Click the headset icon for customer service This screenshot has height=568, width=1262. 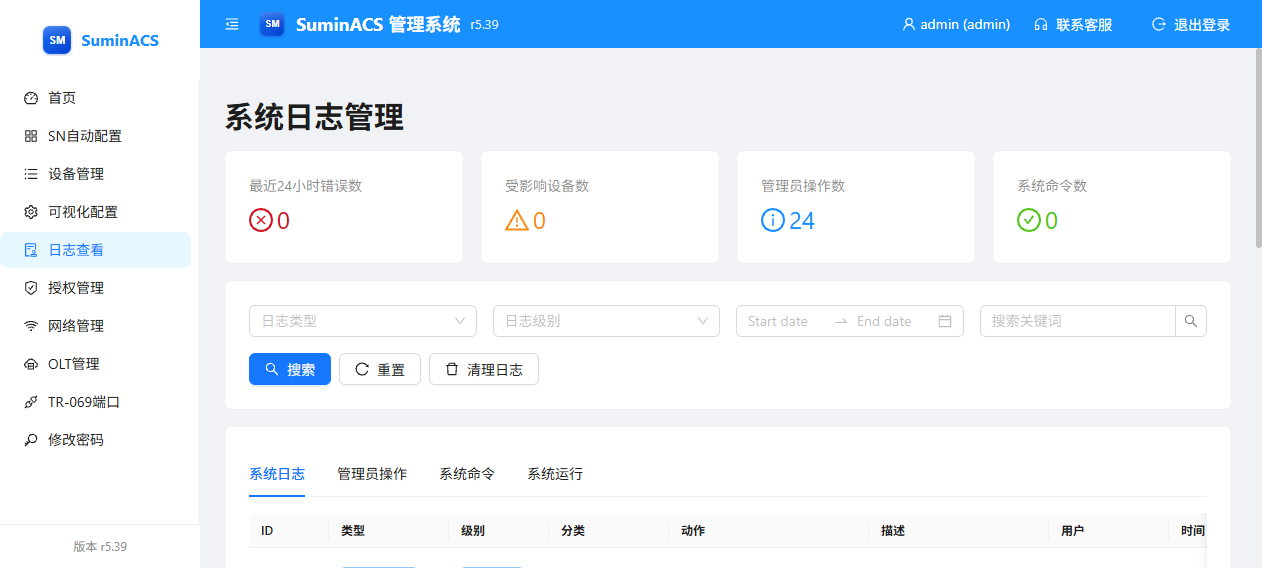tap(1041, 24)
